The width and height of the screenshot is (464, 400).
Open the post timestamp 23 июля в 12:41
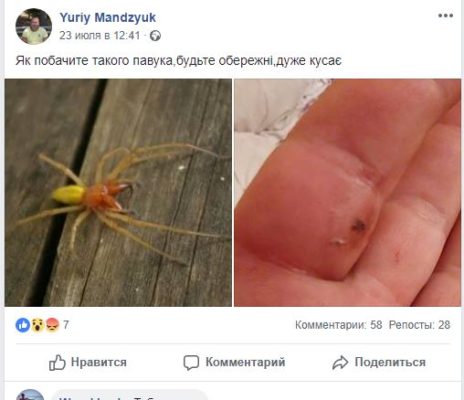pos(100,35)
